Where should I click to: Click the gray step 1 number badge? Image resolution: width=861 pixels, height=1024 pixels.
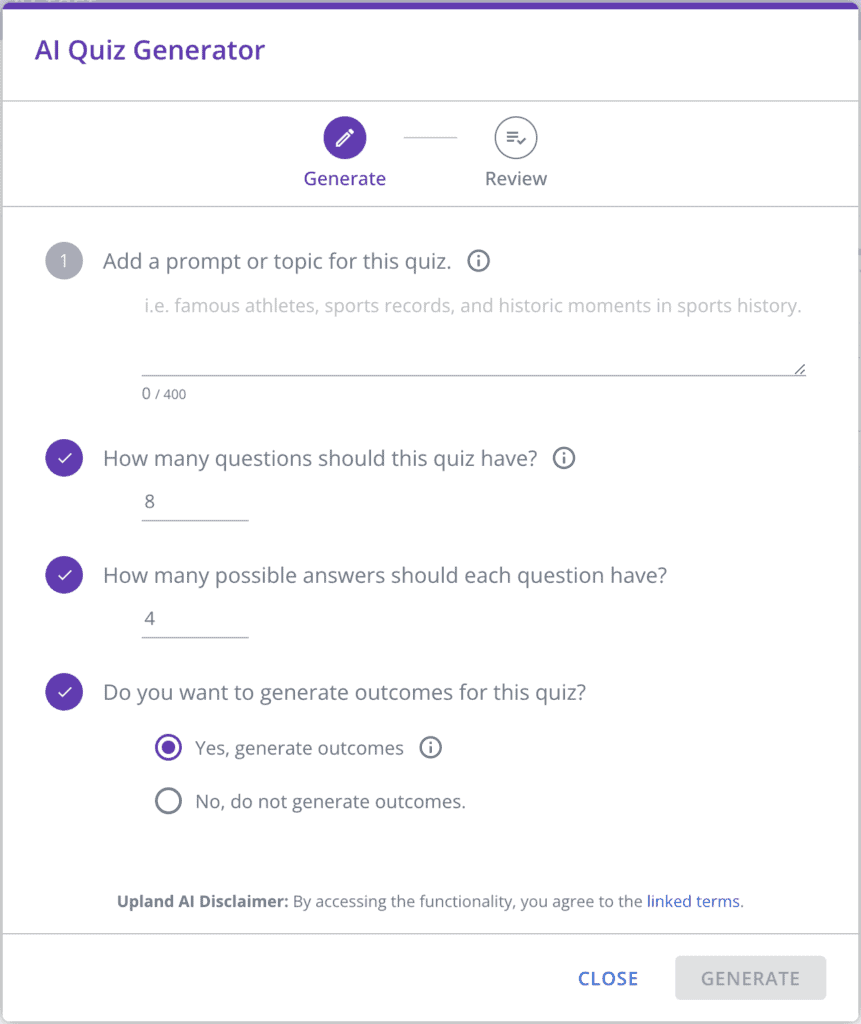64,262
